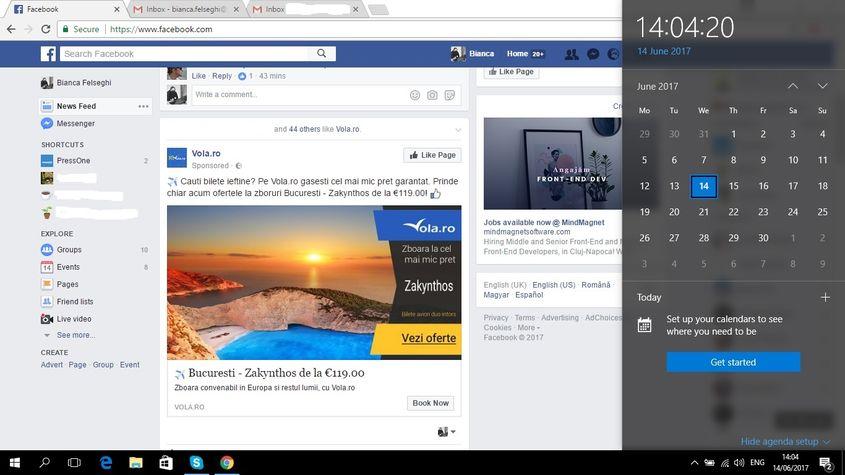Click the emoji icon in comment box
The image size is (845, 475).
[415, 95]
